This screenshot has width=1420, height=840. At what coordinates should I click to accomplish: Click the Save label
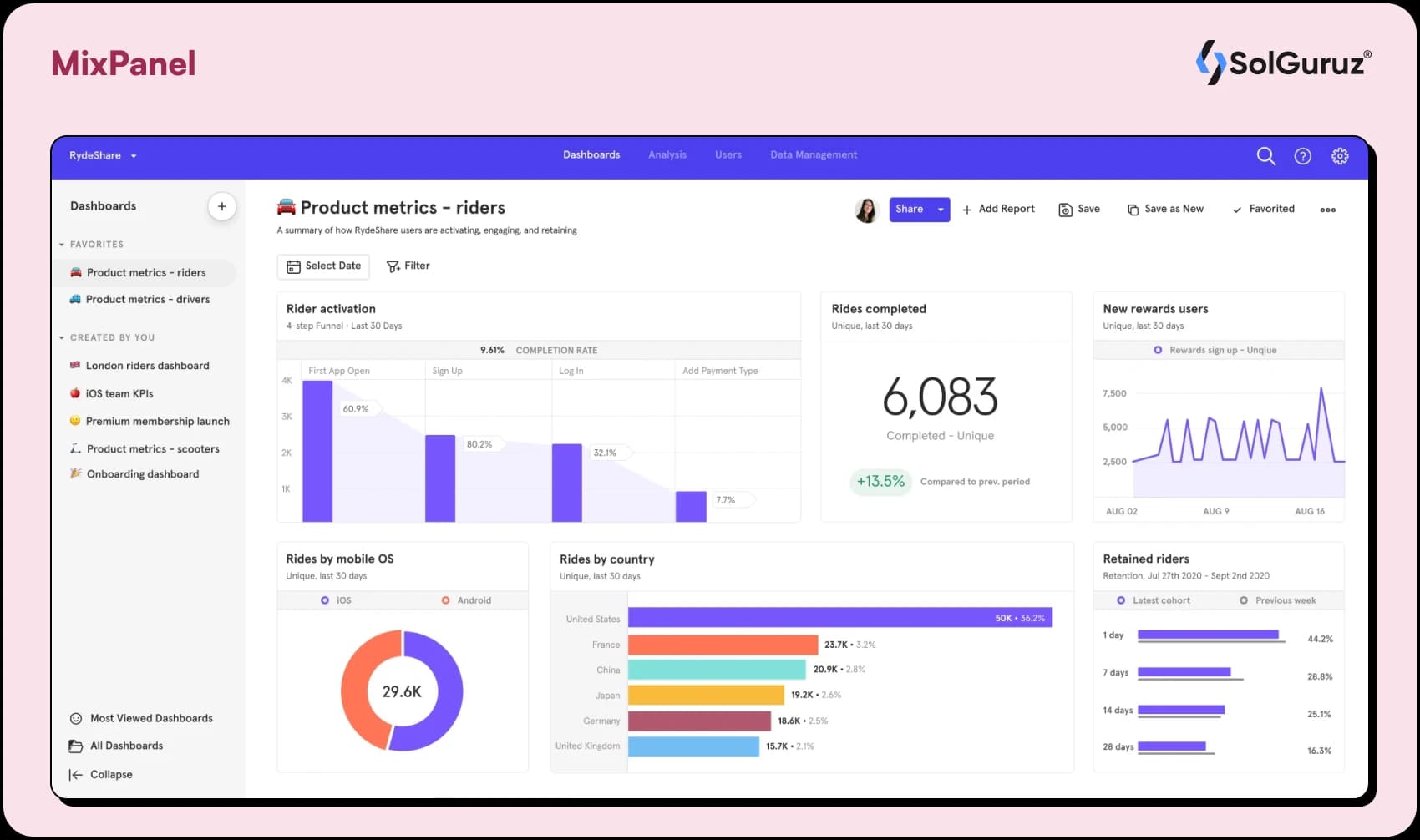(1088, 209)
